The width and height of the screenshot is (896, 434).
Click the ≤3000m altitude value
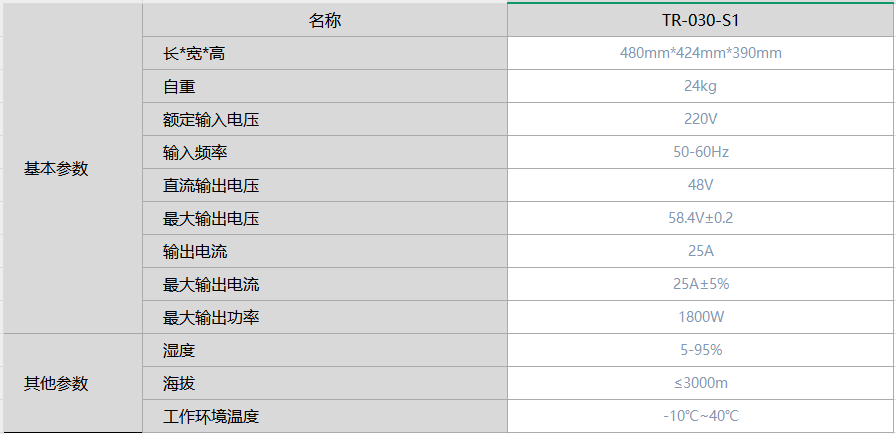point(700,383)
